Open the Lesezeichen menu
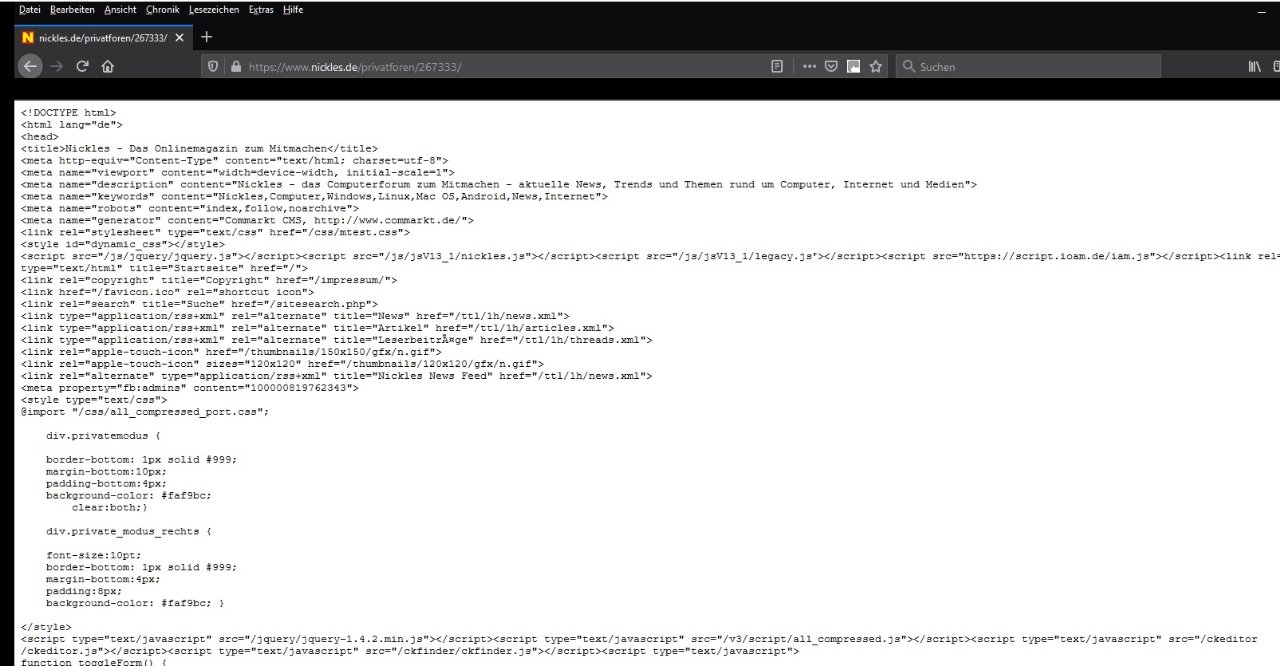Viewport: 1280px width, 666px height. [215, 9]
